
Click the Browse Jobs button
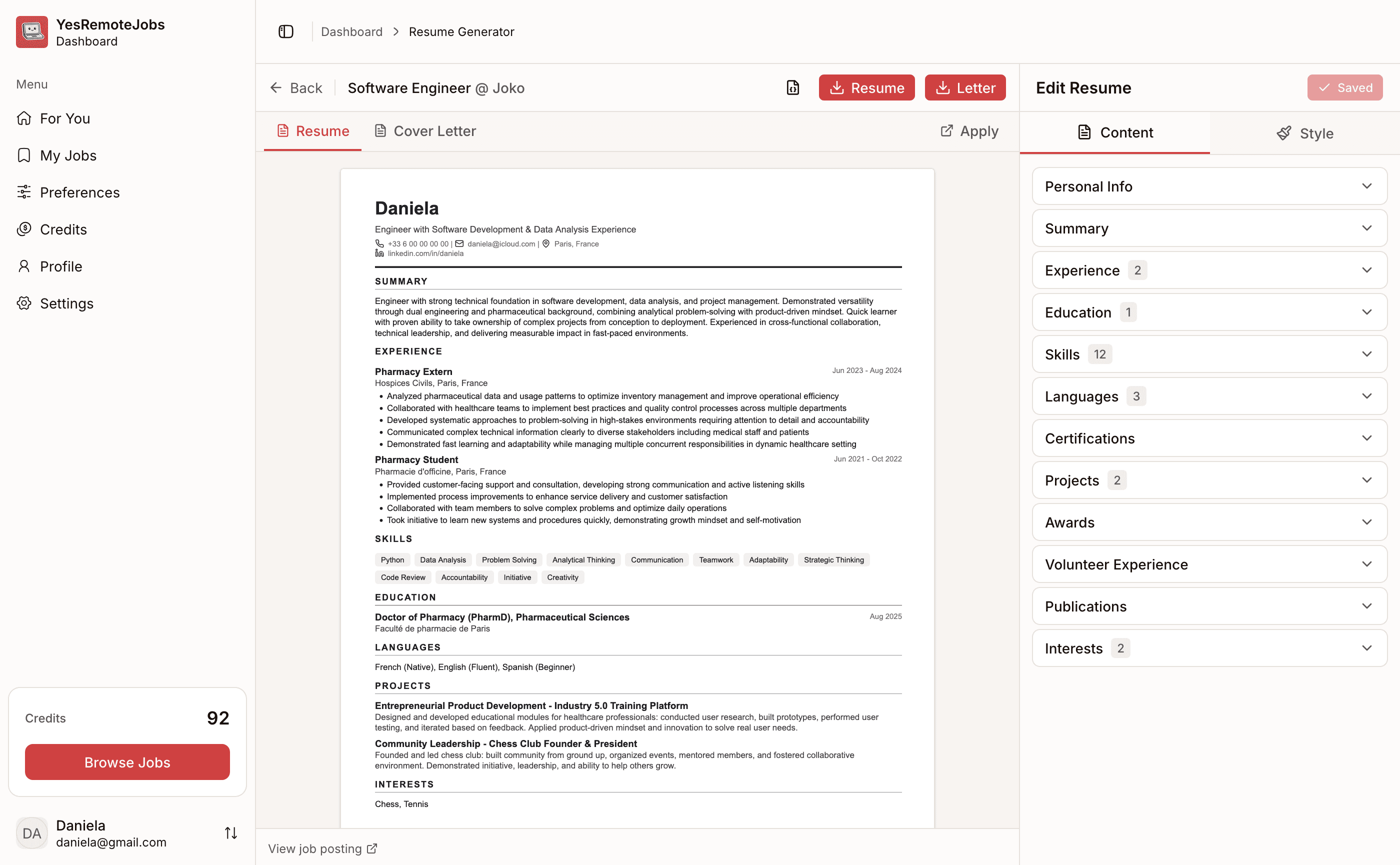click(x=127, y=762)
